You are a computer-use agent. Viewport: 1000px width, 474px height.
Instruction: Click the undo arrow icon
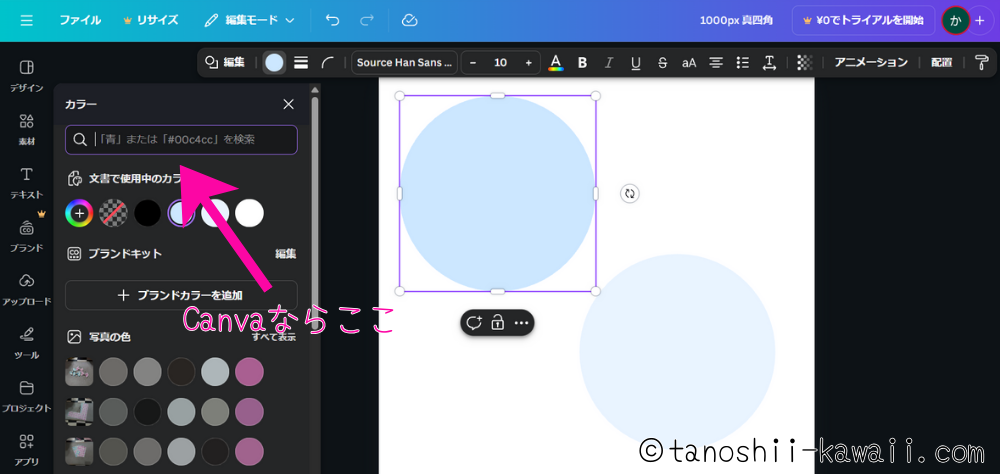pos(333,20)
